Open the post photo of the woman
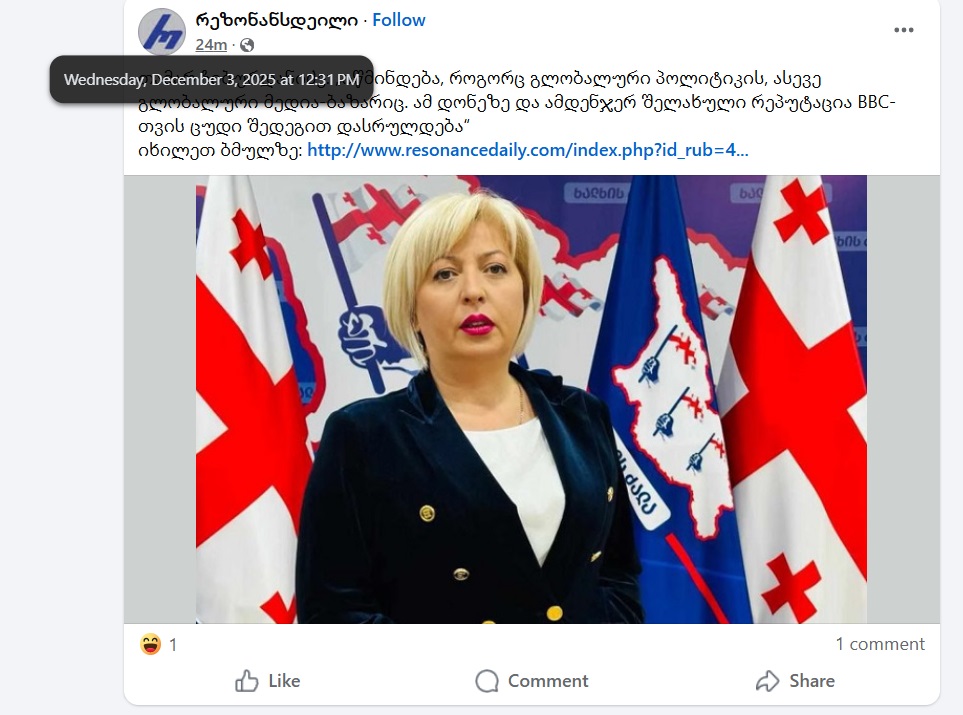 [x=531, y=399]
